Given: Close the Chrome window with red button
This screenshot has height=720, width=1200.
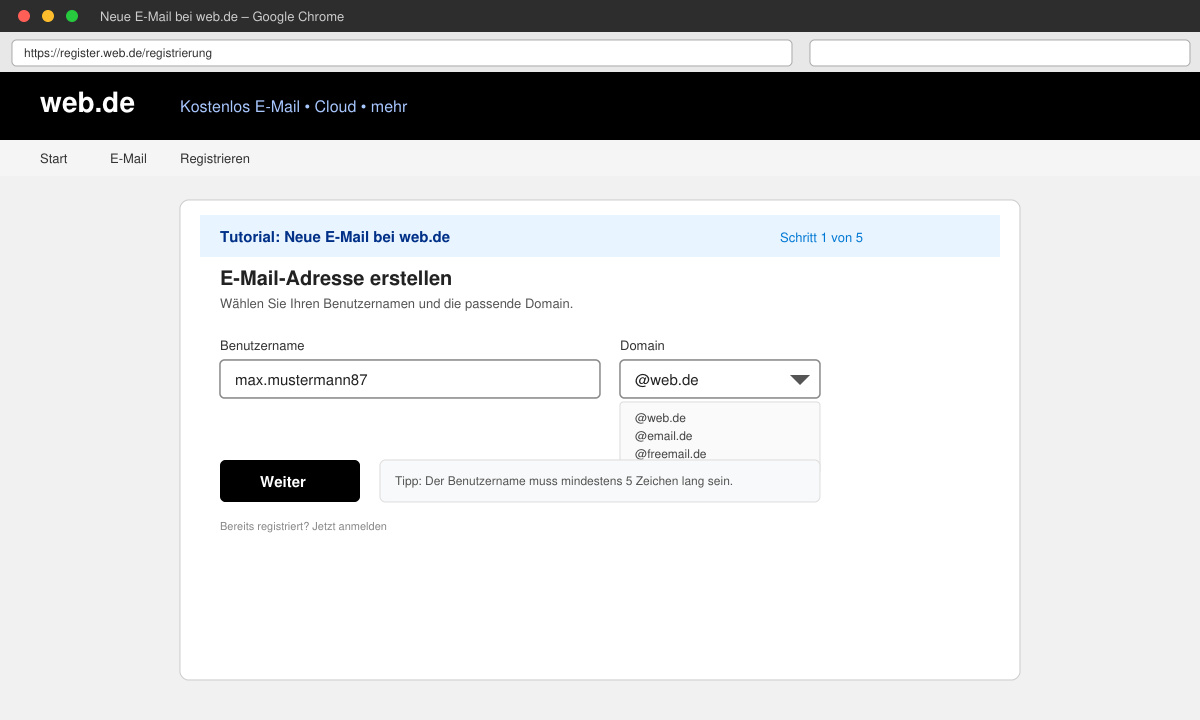Looking at the screenshot, I should [24, 16].
